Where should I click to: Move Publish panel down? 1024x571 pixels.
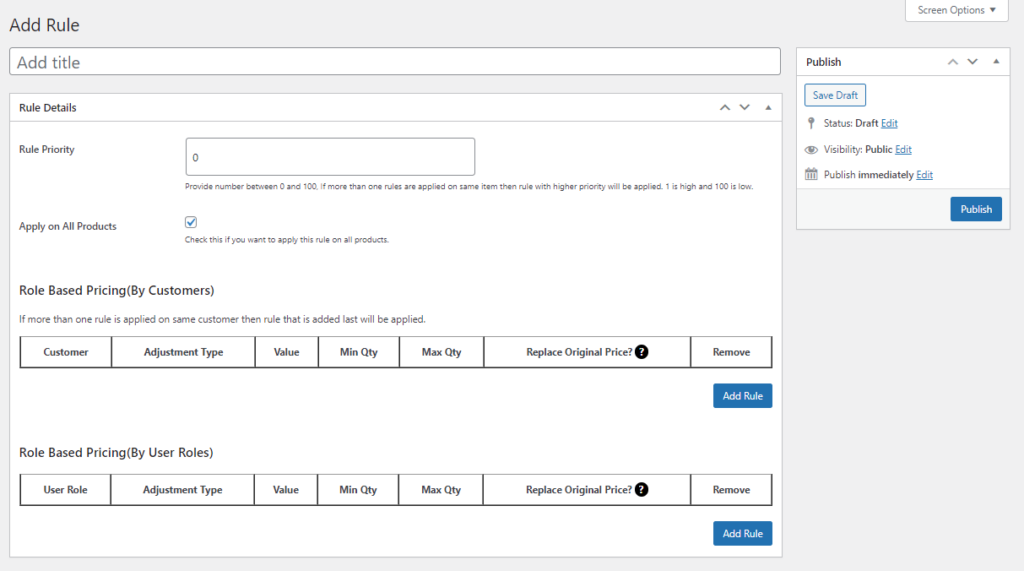tap(972, 62)
